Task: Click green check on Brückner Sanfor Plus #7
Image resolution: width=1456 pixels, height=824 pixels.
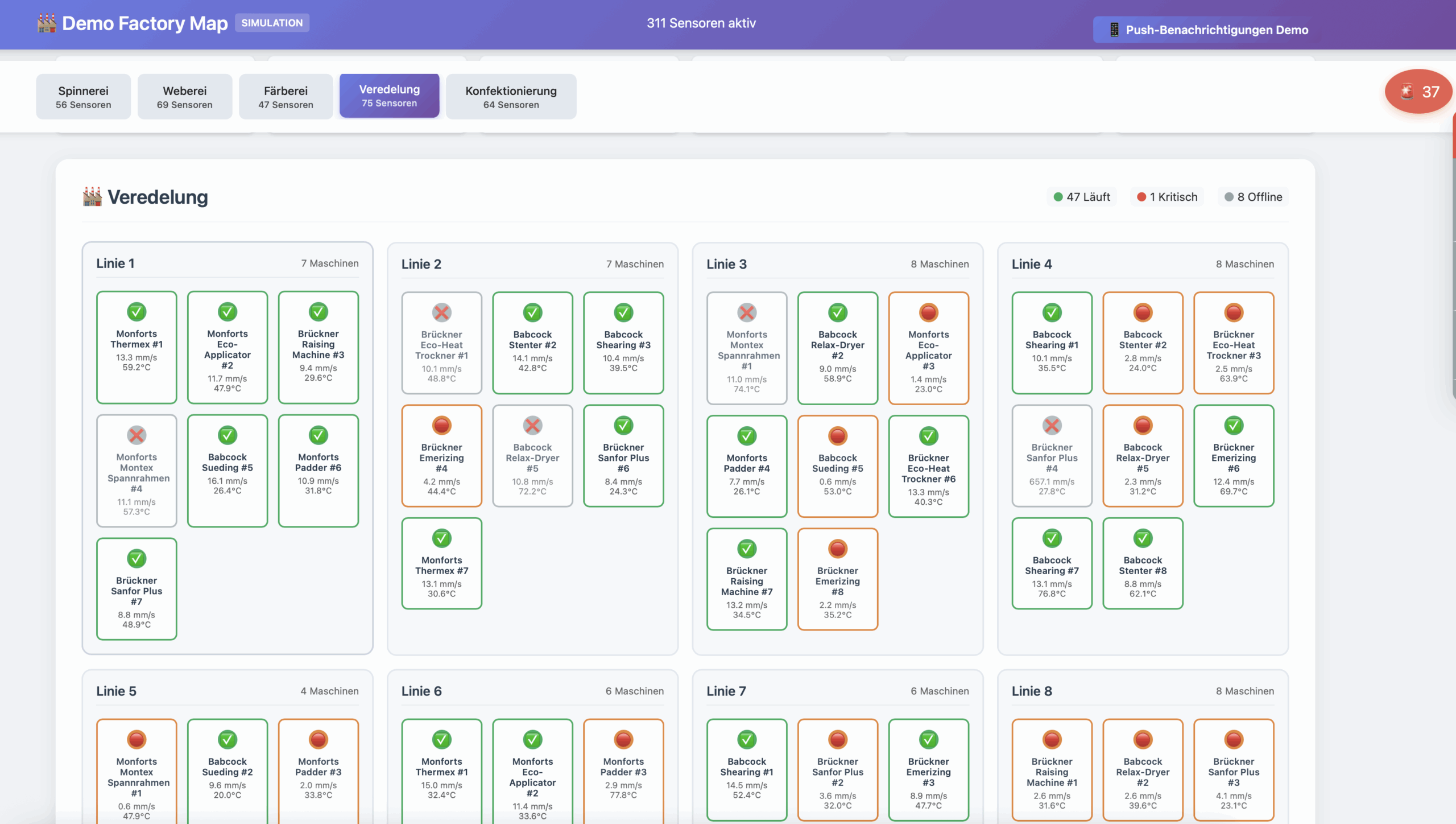Action: click(136, 559)
